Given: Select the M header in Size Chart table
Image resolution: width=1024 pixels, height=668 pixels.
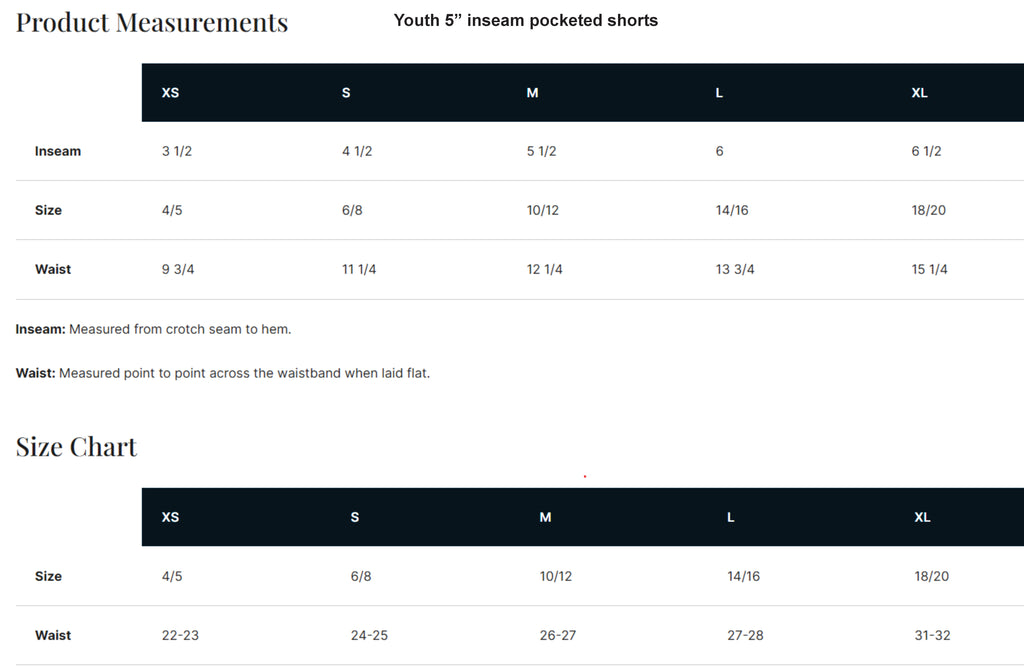Looking at the screenshot, I should (545, 517).
